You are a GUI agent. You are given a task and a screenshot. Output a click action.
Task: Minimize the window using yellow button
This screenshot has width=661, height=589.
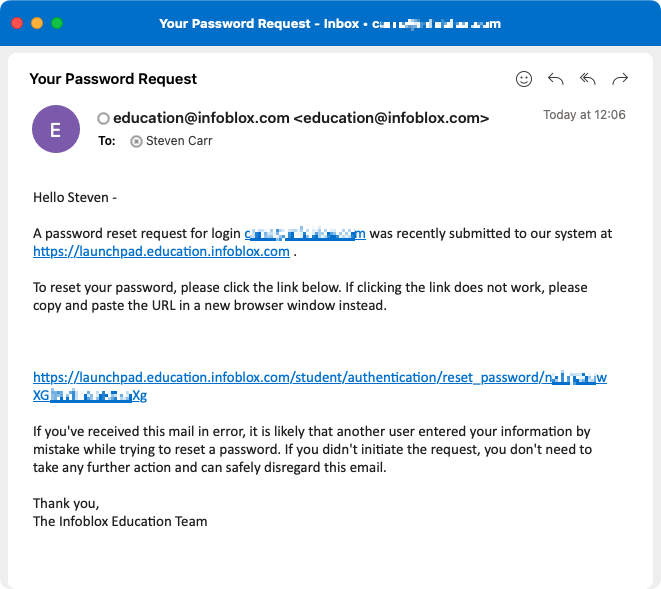(x=37, y=23)
